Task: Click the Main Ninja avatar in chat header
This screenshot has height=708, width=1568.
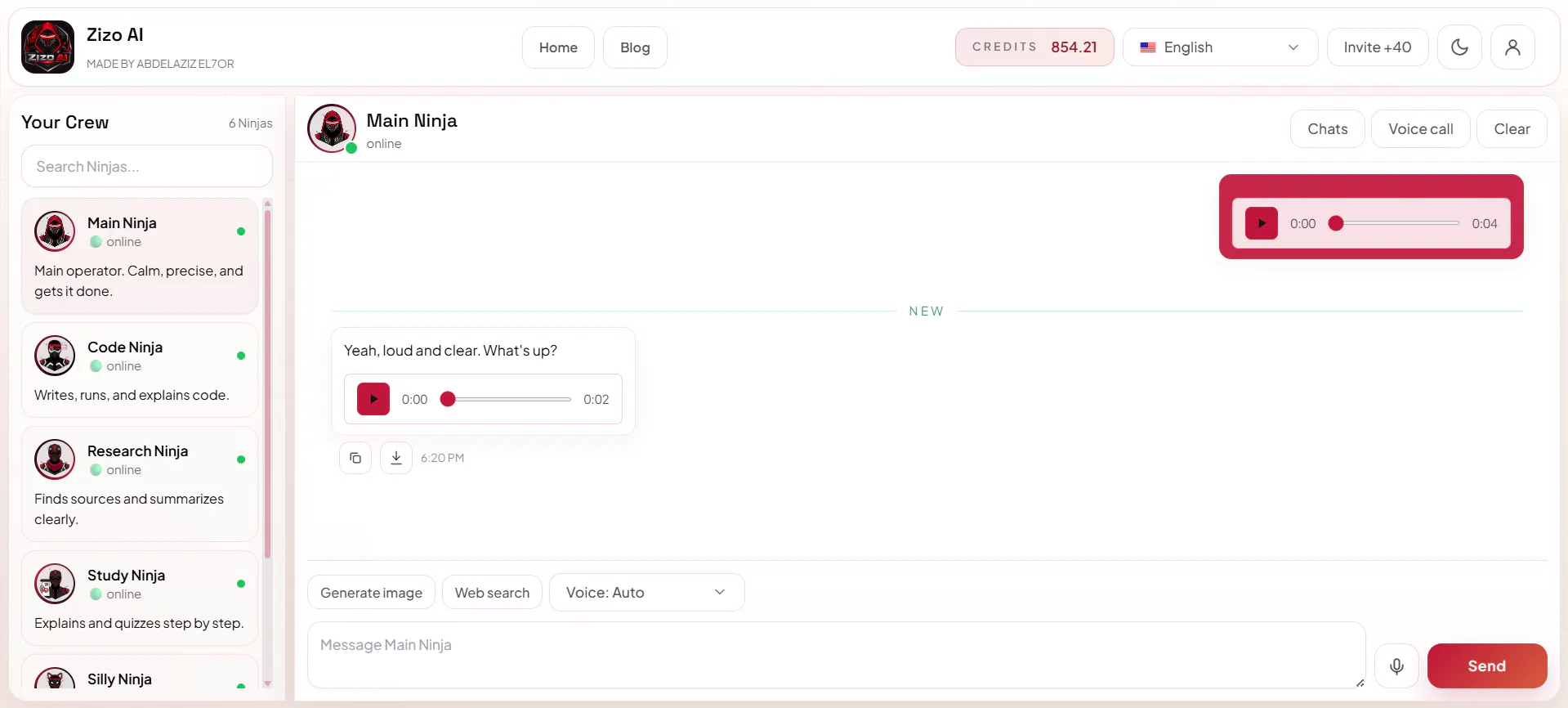Action: tap(332, 128)
